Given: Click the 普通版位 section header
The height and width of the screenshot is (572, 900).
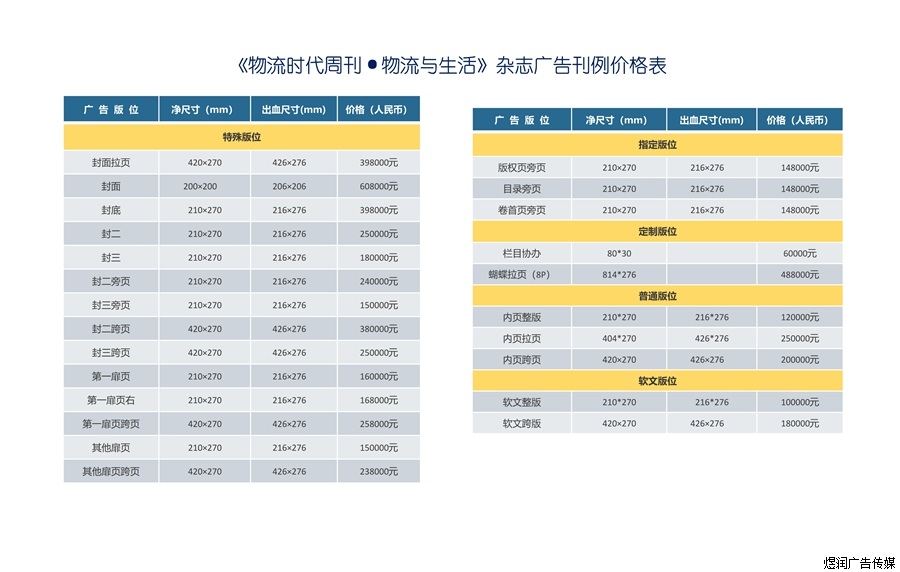Looking at the screenshot, I should [657, 296].
